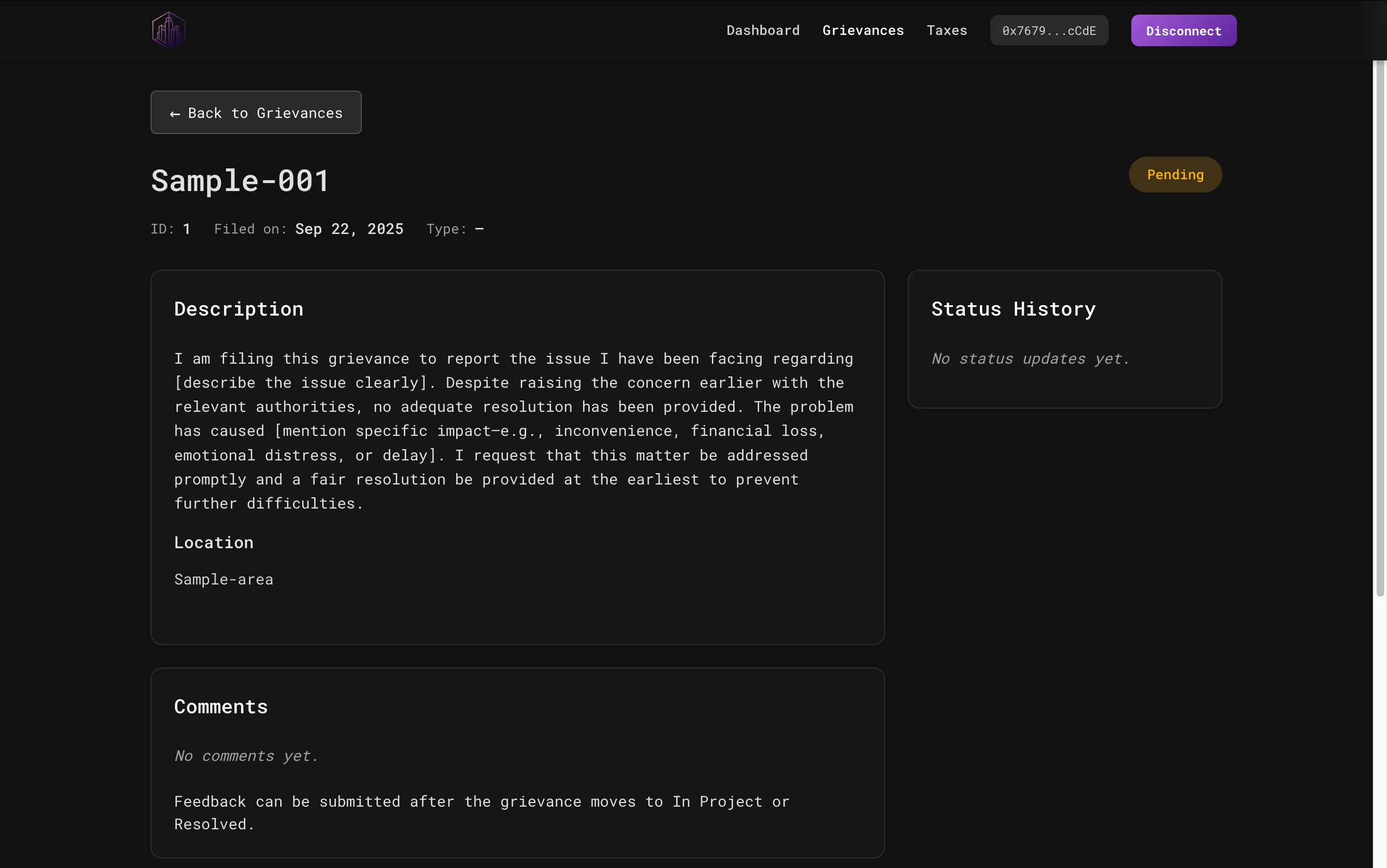Click the Pending status badge

pos(1175,175)
